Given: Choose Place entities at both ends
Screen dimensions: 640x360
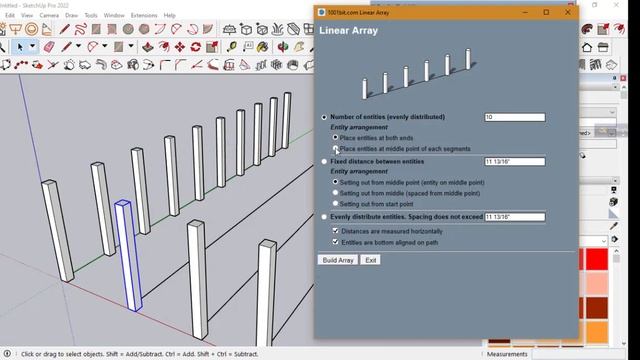Looking at the screenshot, I should [x=335, y=138].
